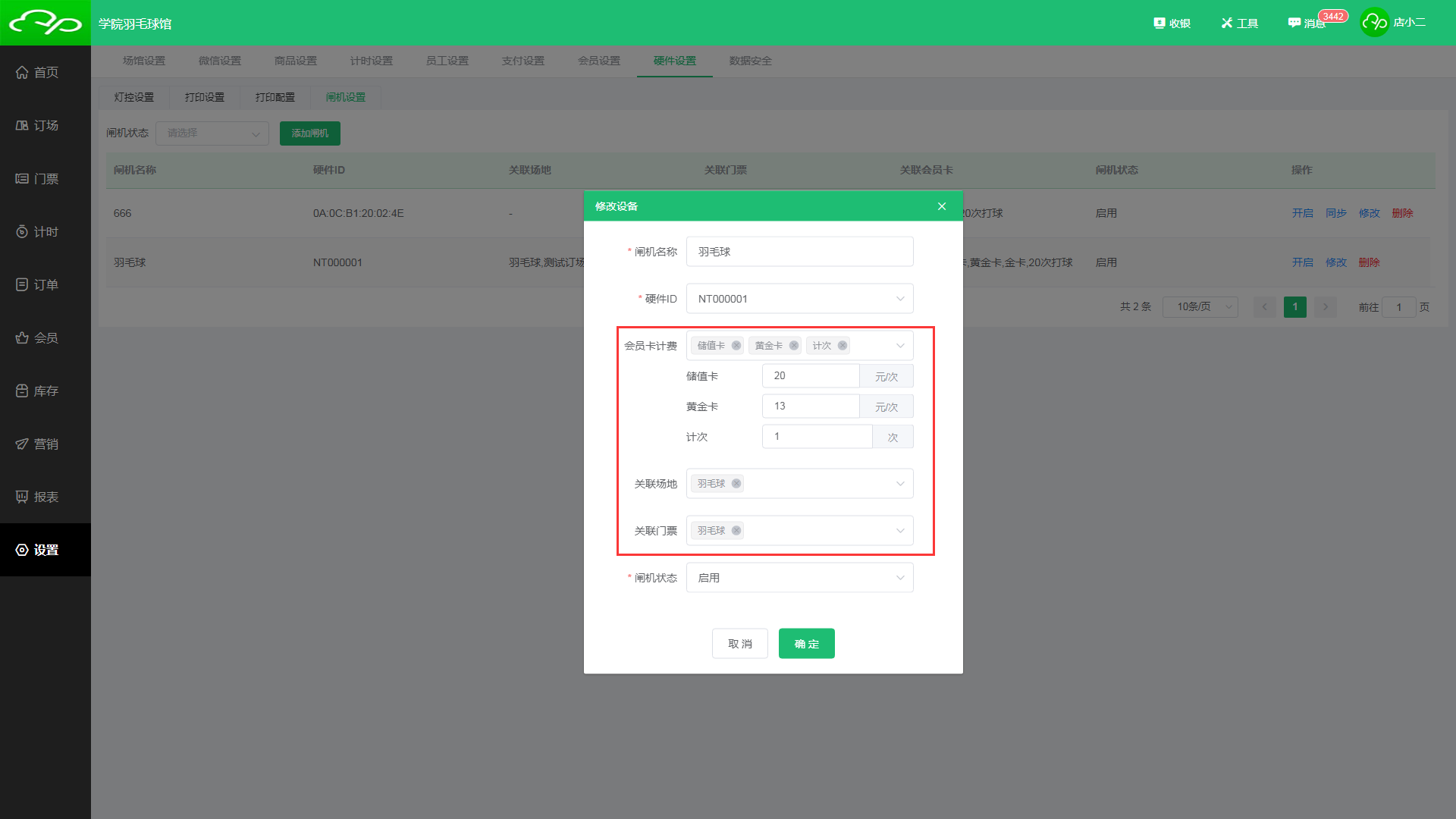Switch to 打印设置 sub-tab

(205, 97)
